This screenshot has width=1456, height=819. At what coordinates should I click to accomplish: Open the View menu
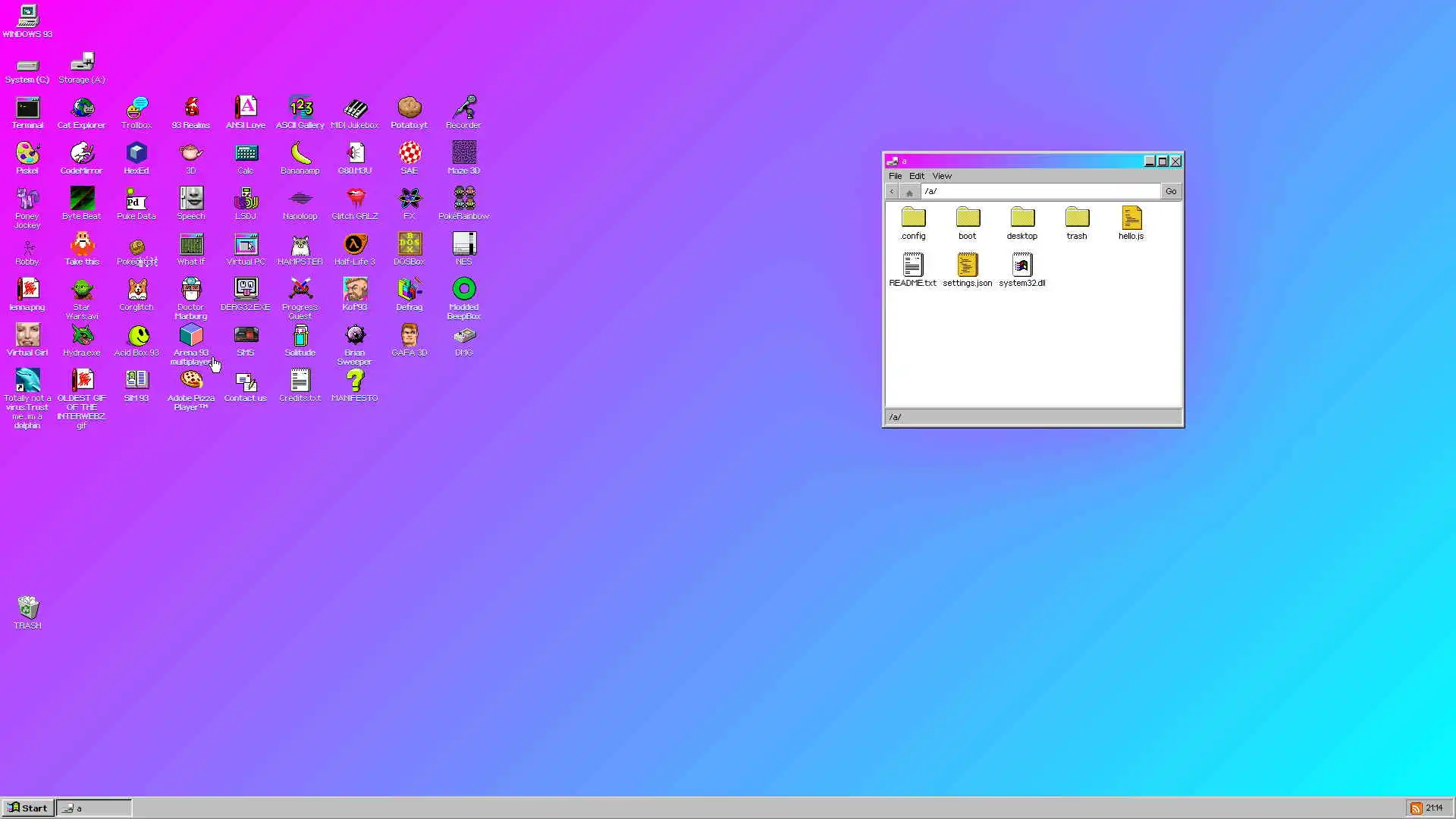pos(941,176)
